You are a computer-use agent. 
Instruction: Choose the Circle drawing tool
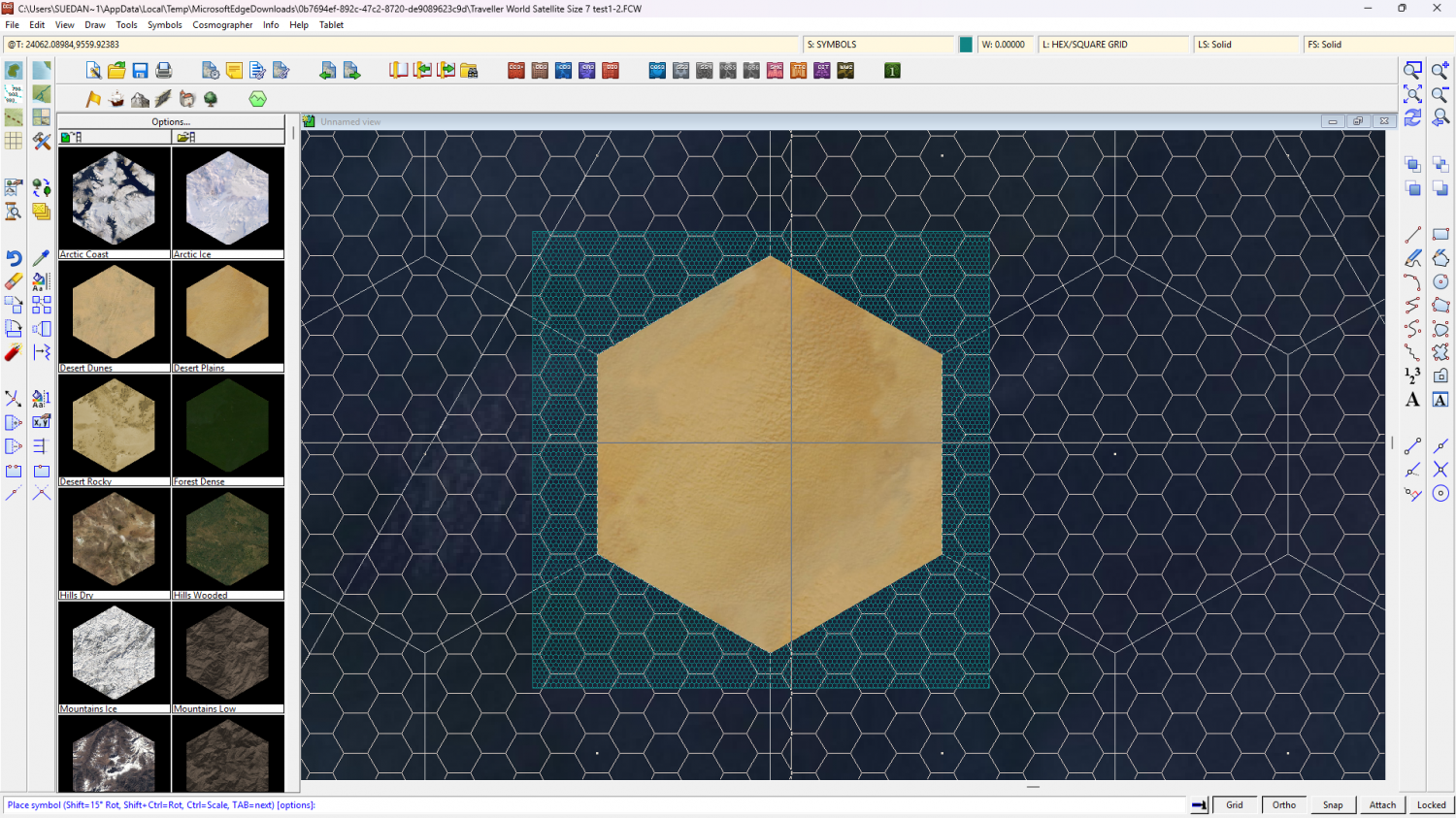[1440, 281]
